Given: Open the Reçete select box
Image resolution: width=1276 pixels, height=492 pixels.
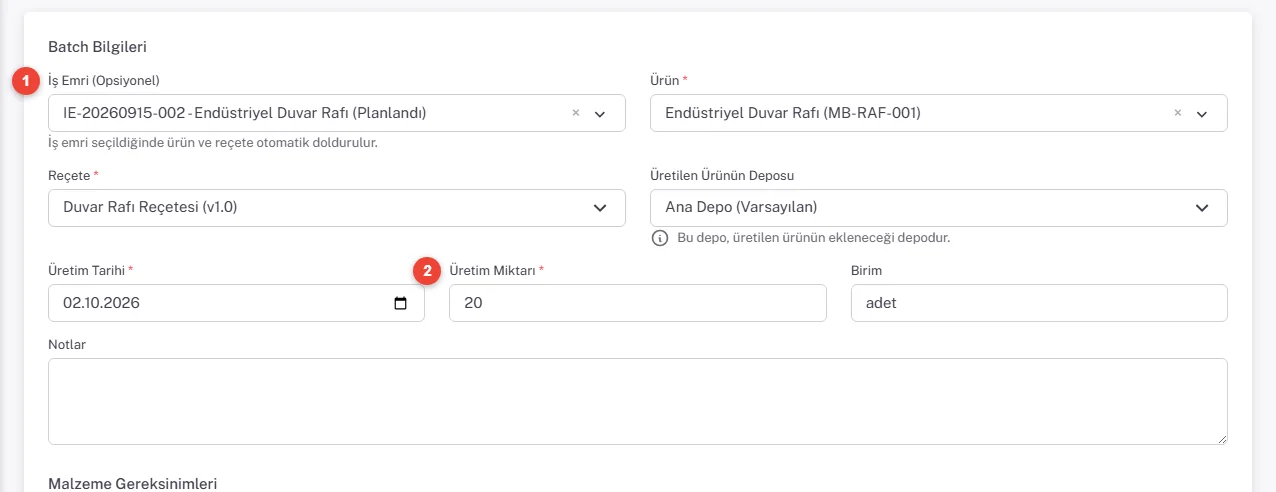Looking at the screenshot, I should (337, 208).
